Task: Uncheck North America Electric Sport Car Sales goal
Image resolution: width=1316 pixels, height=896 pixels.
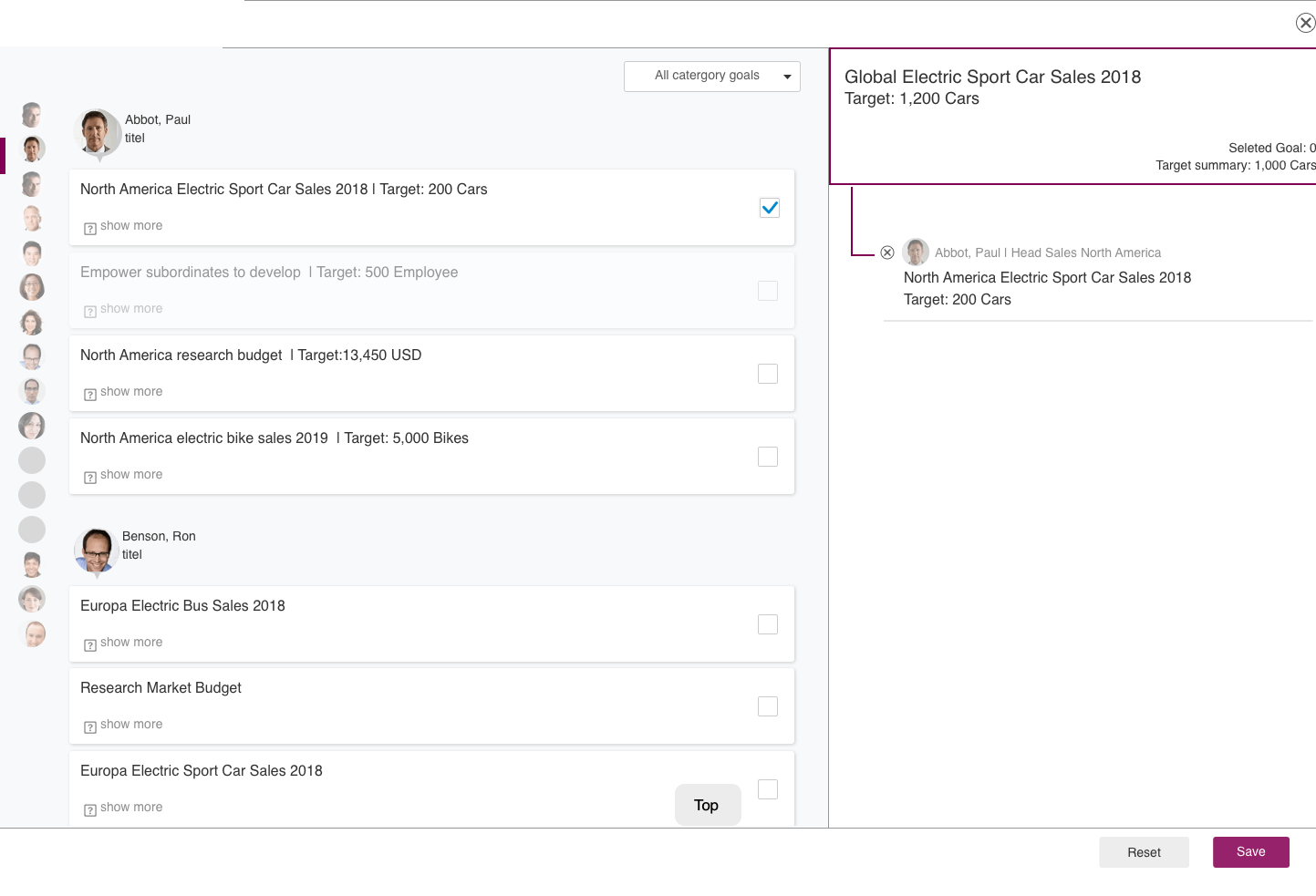Action: click(769, 208)
